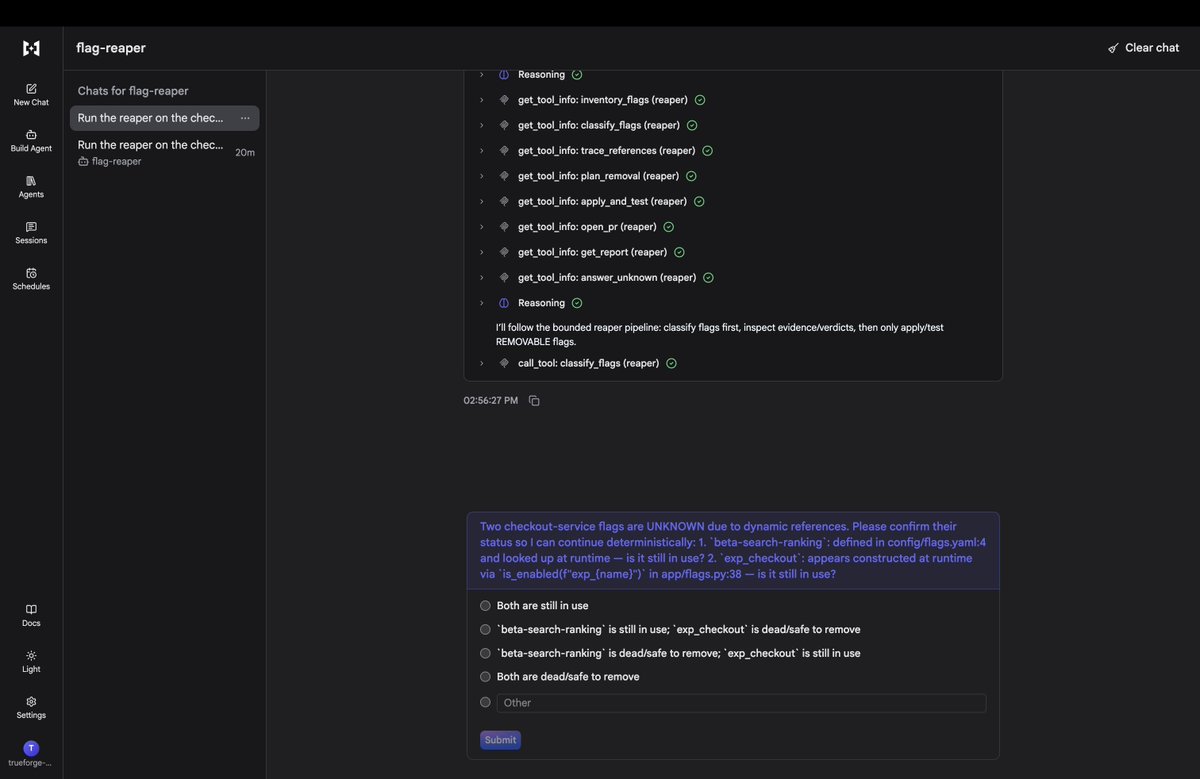Click the flag-reaper agent tag under second chat

[x=110, y=161]
